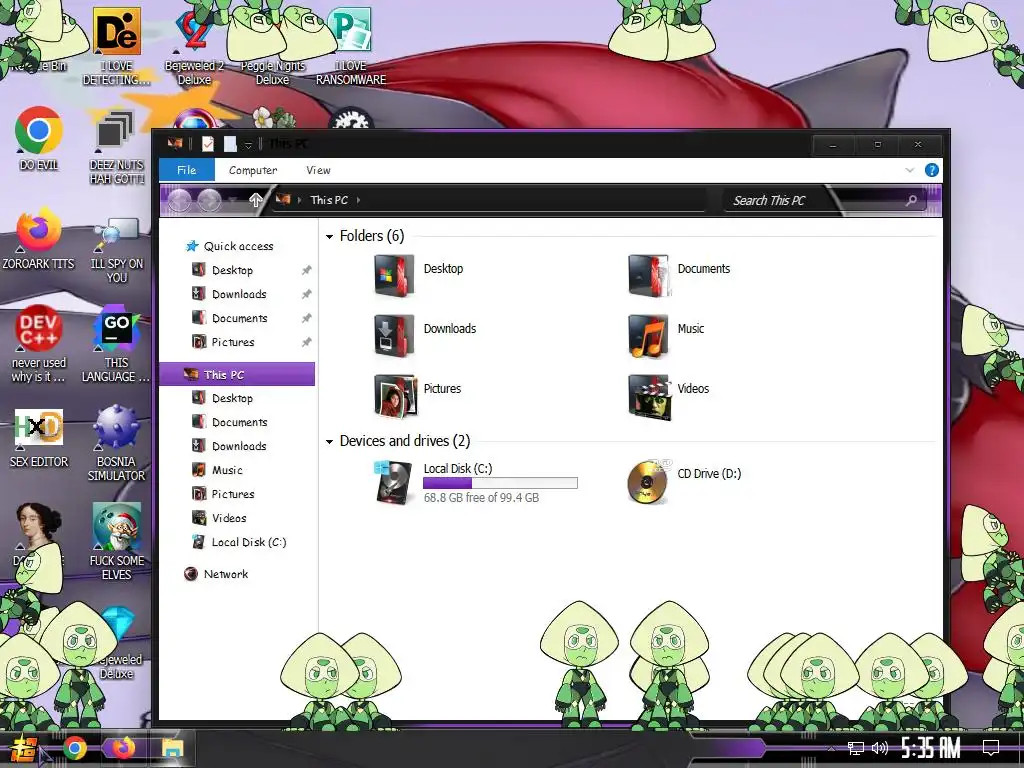Image resolution: width=1024 pixels, height=768 pixels.
Task: Select I LOVE DETECTING desktop shortcut
Action: click(116, 47)
